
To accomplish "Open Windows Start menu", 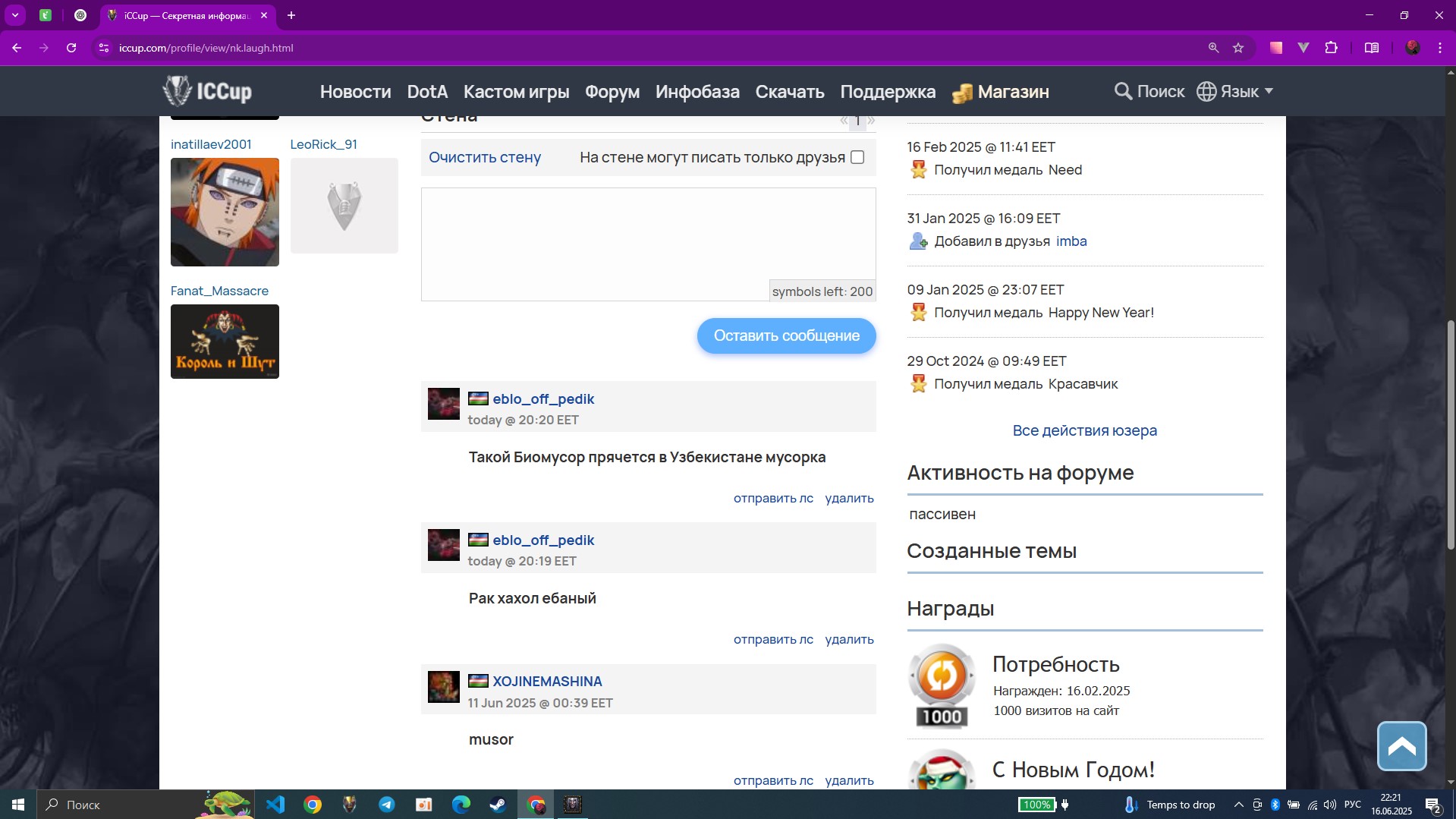I will tap(18, 805).
